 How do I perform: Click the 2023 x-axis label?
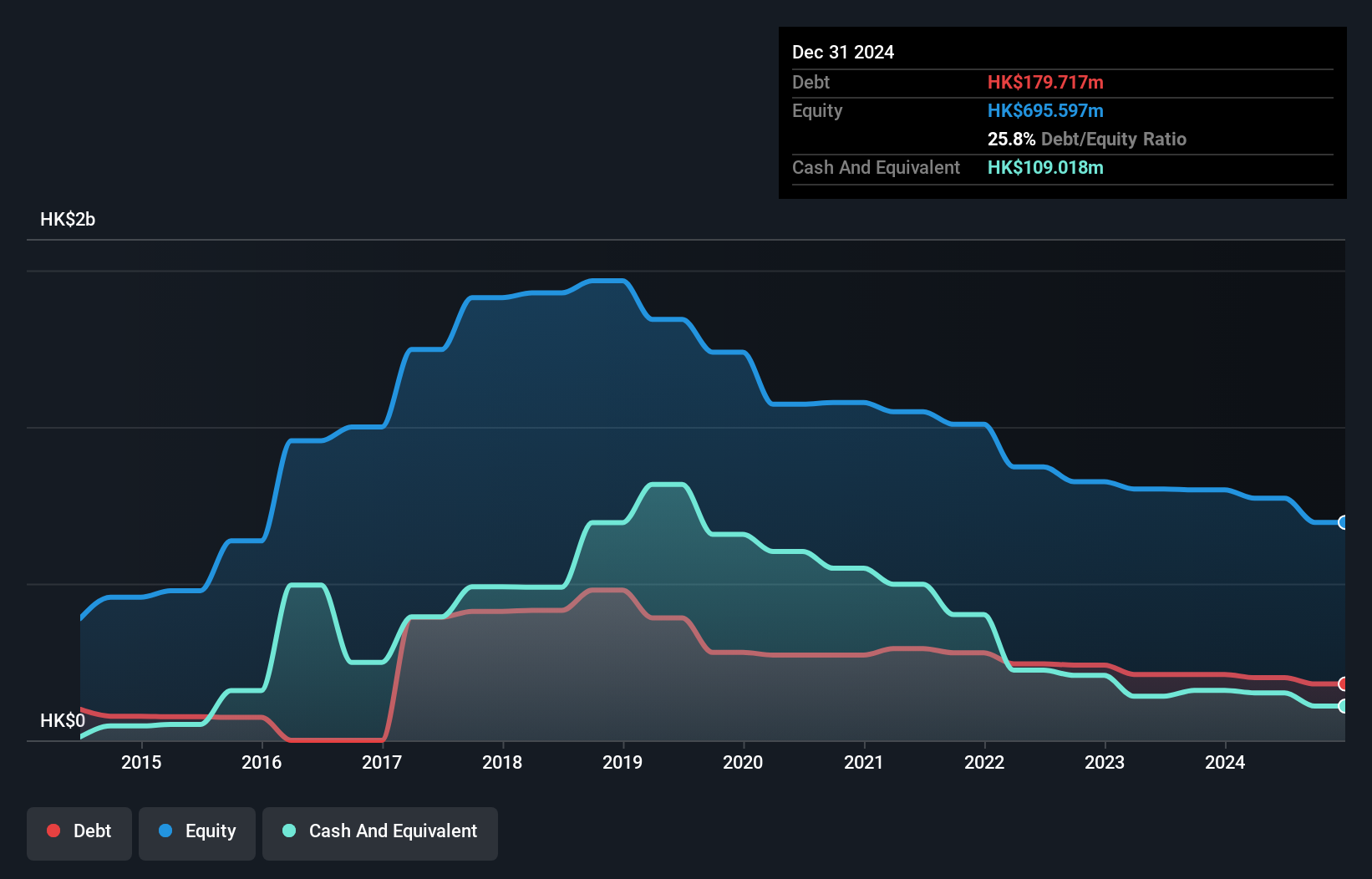click(1105, 762)
